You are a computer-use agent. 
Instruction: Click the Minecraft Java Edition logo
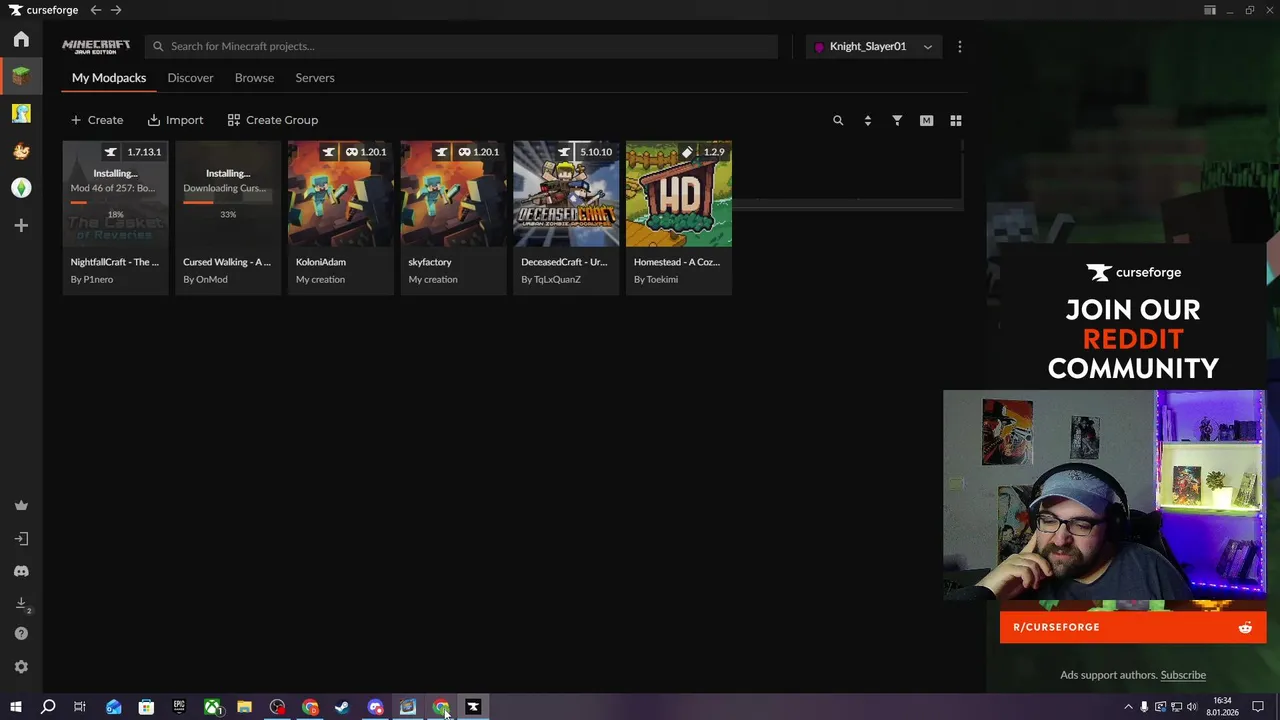96,46
